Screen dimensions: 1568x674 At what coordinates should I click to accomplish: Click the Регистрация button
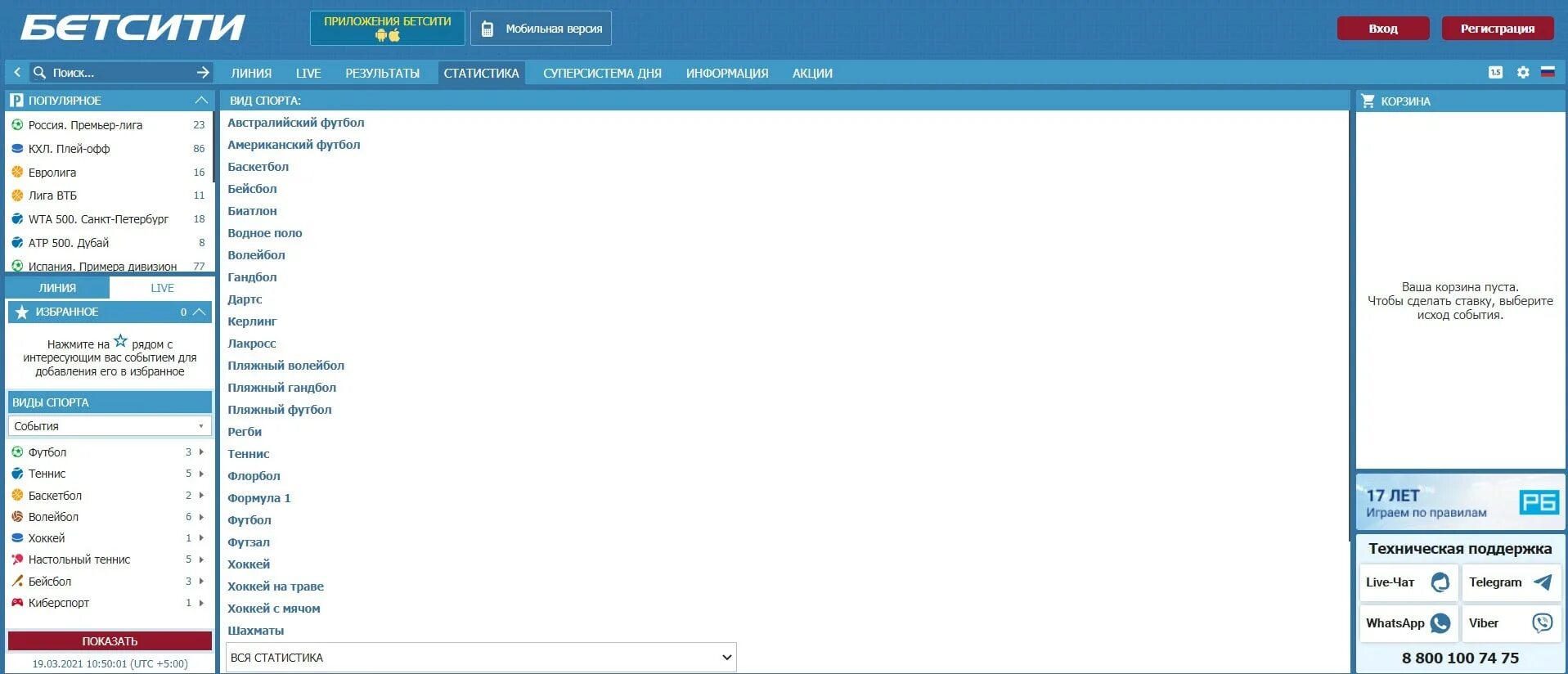coord(1498,28)
